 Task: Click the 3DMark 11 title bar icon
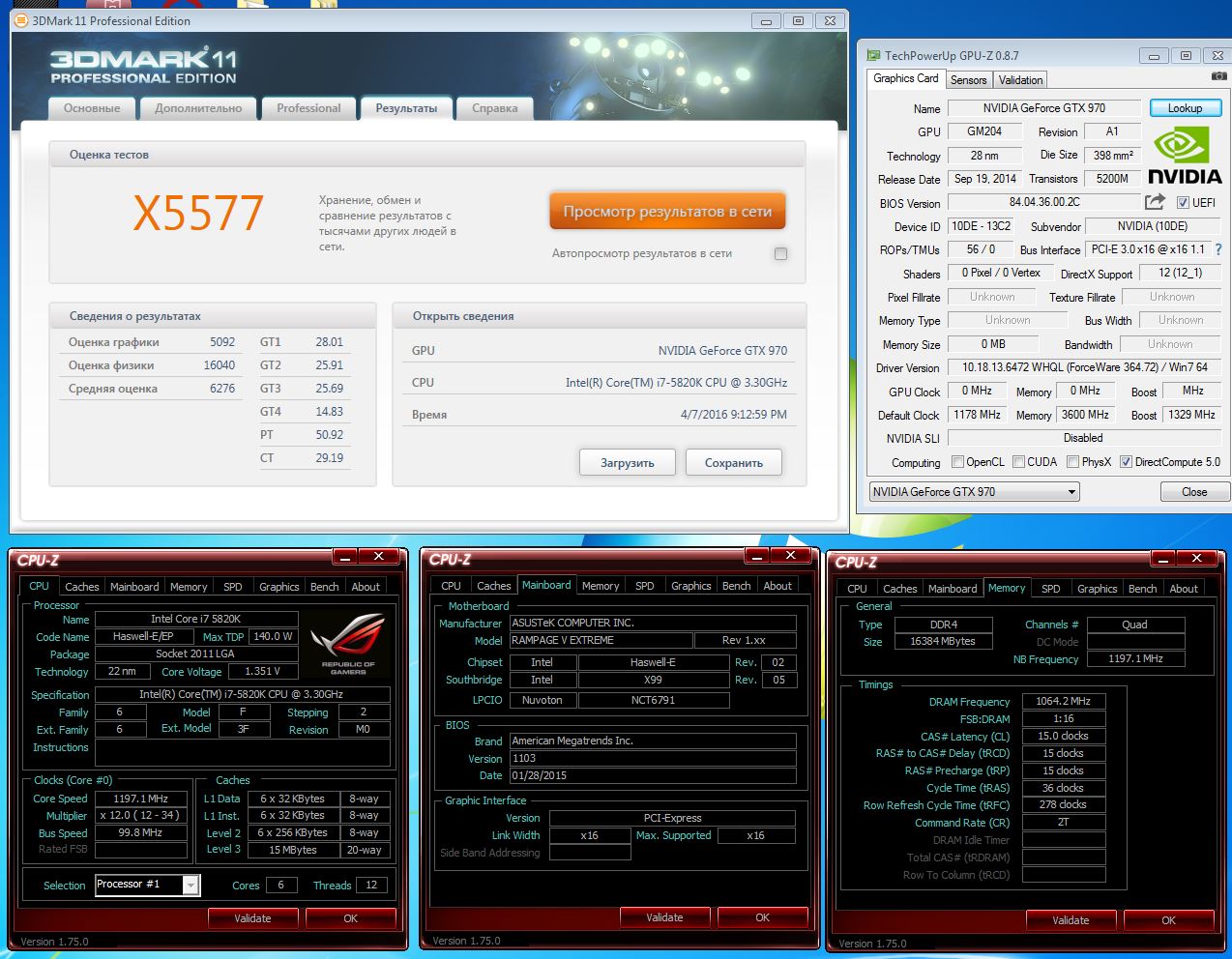(x=21, y=20)
